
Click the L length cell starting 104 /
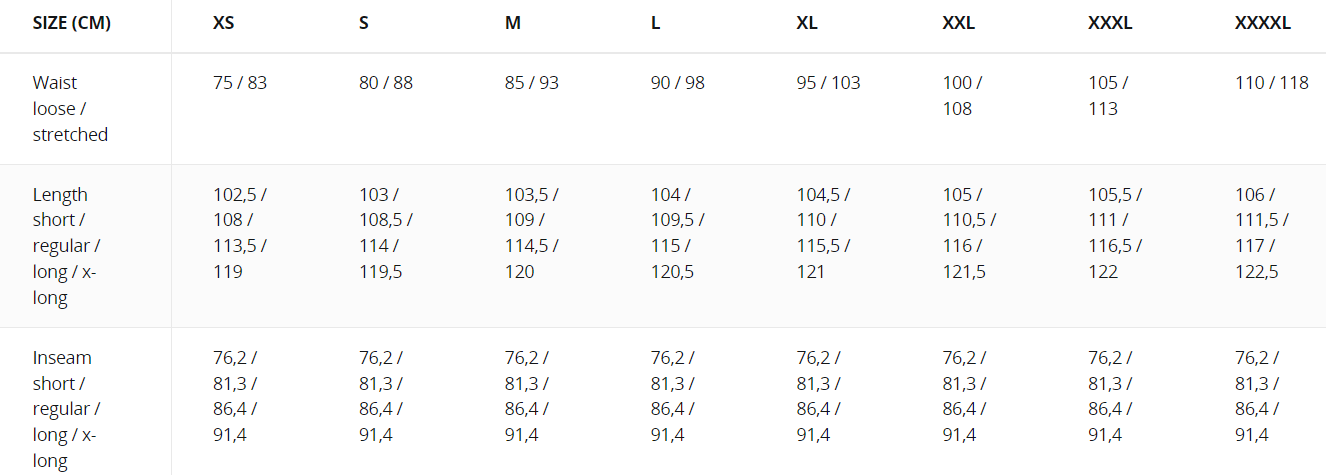point(678,233)
